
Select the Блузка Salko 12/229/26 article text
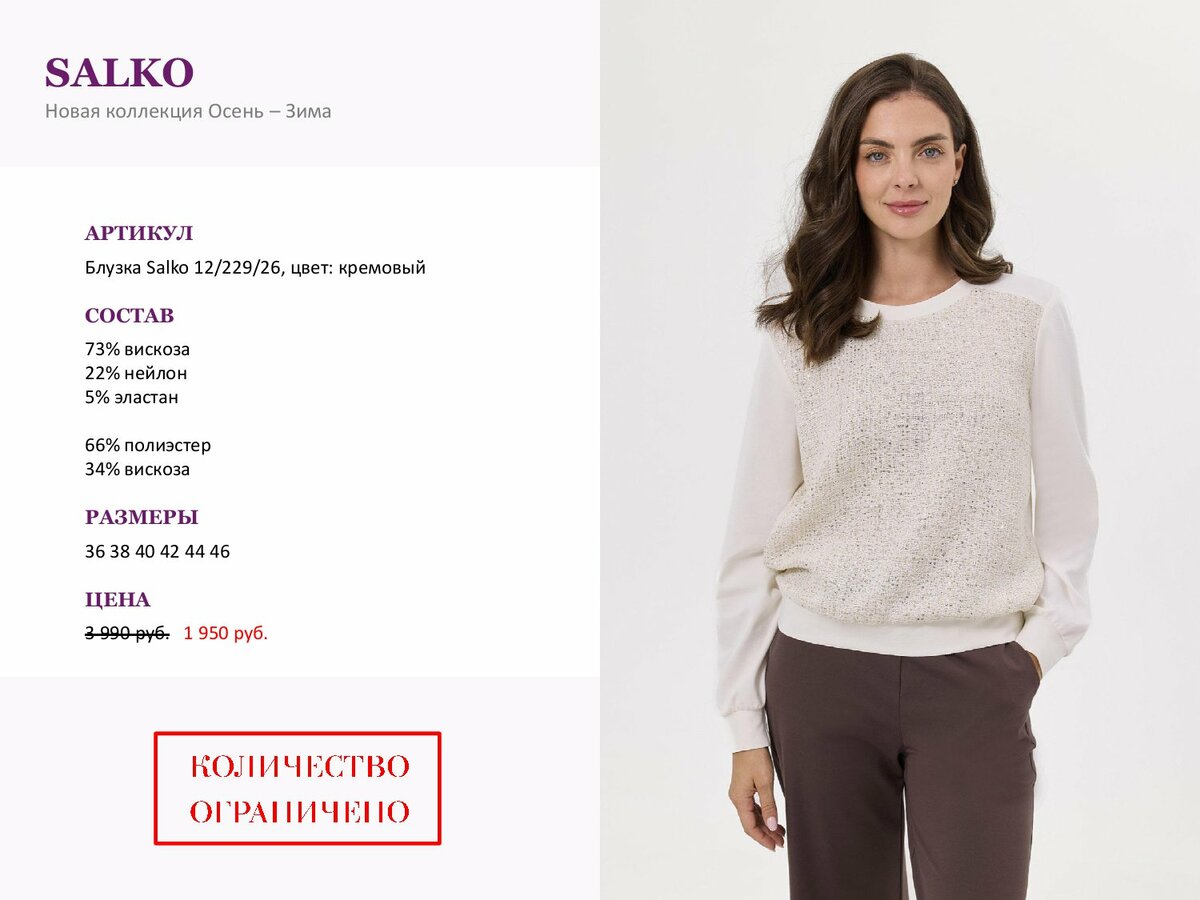point(255,268)
